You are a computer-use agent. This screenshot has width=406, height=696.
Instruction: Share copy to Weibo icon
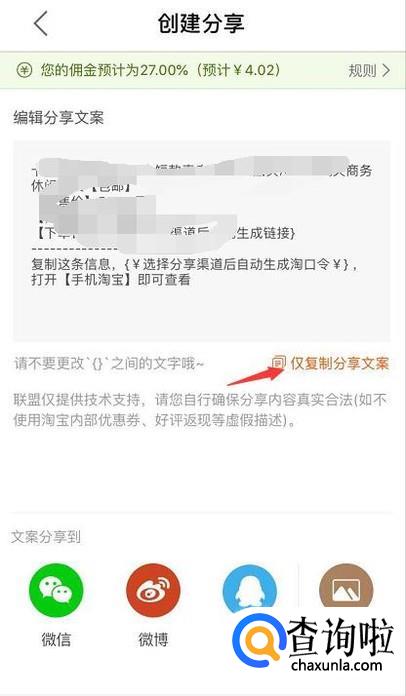[153, 591]
